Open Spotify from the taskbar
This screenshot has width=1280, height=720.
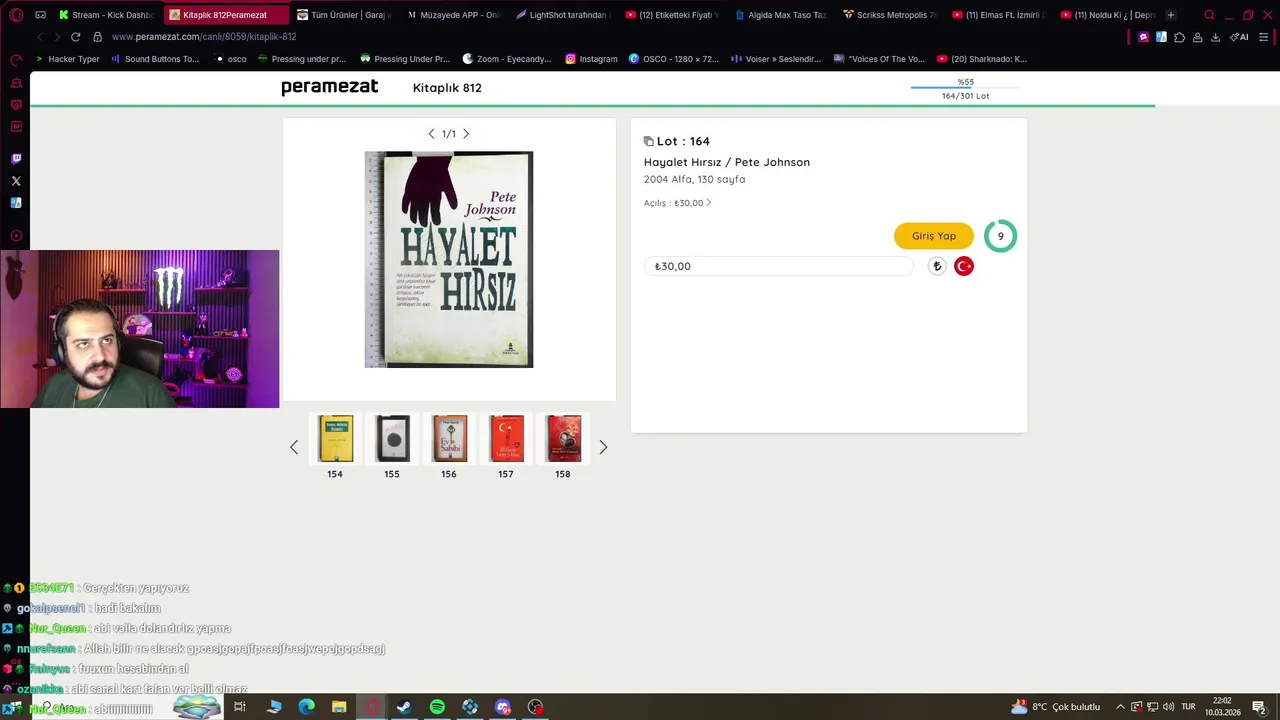pyautogui.click(x=437, y=707)
